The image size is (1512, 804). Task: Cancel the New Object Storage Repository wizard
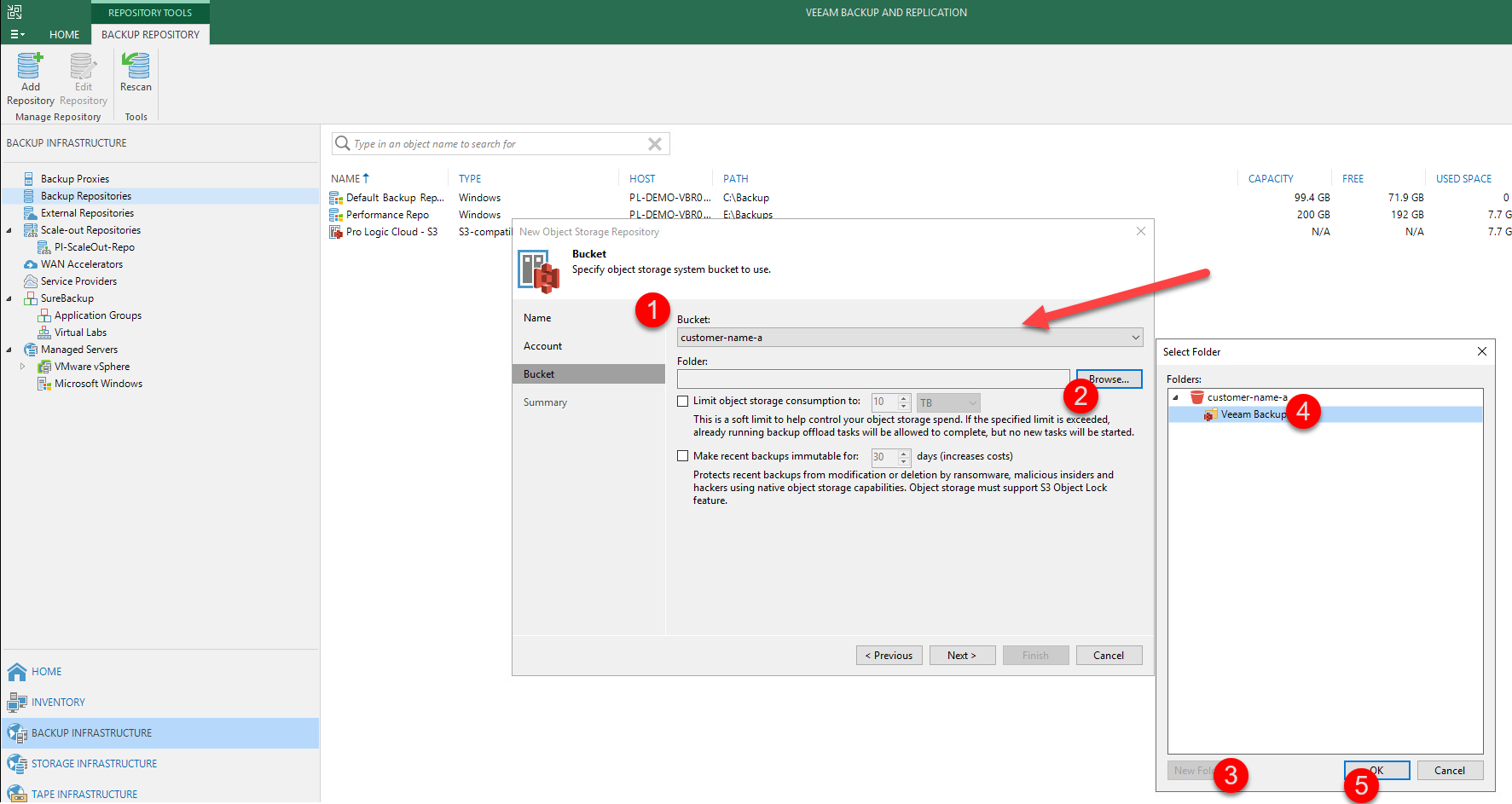click(1109, 656)
